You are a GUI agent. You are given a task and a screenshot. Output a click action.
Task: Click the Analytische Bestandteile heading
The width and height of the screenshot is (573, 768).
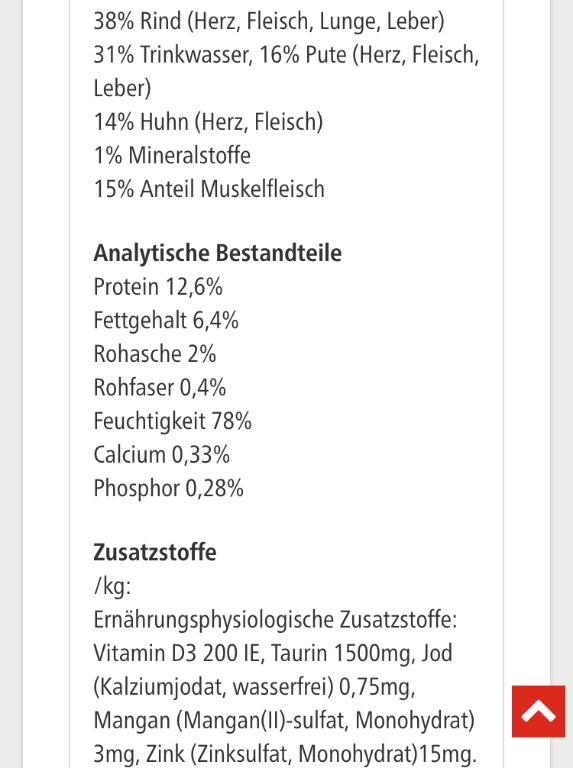pos(217,254)
